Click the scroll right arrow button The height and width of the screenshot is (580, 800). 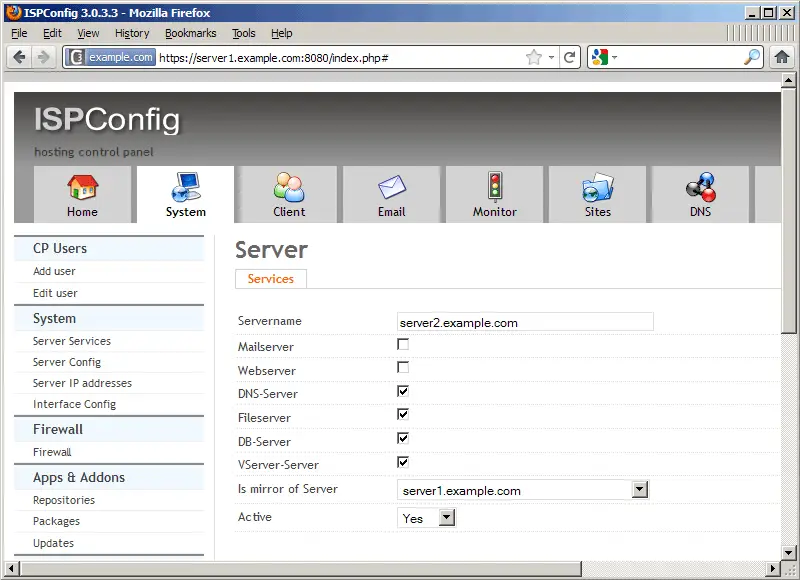(773, 568)
